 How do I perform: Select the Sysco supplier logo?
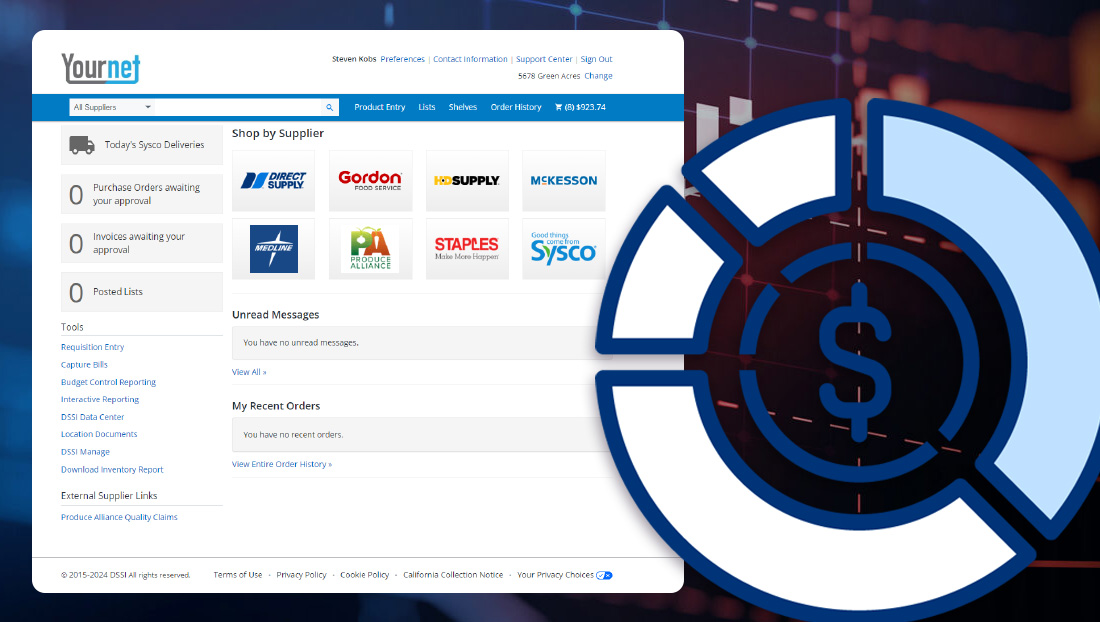564,249
